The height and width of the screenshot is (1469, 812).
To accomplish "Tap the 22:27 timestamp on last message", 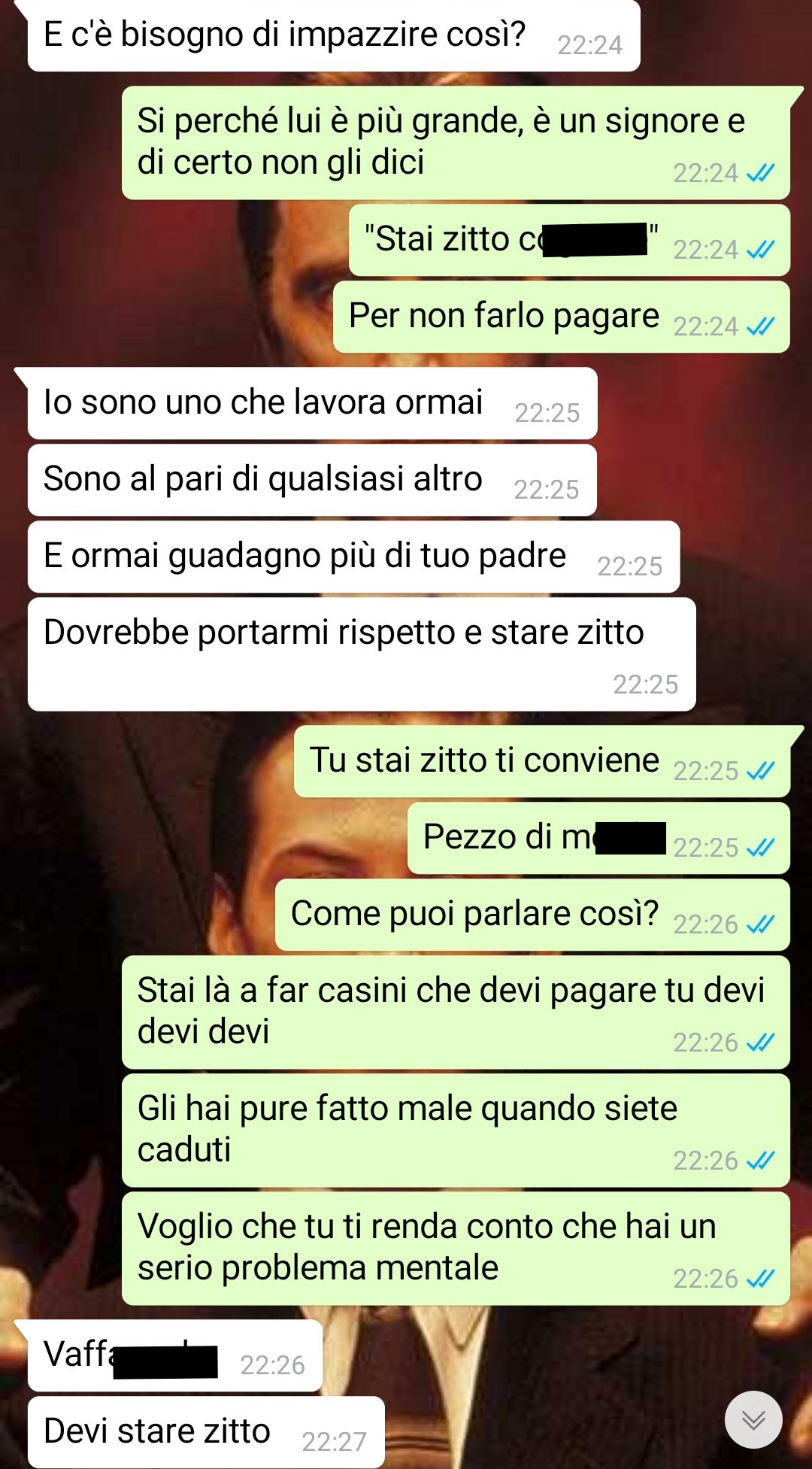I will pos(334,1441).
